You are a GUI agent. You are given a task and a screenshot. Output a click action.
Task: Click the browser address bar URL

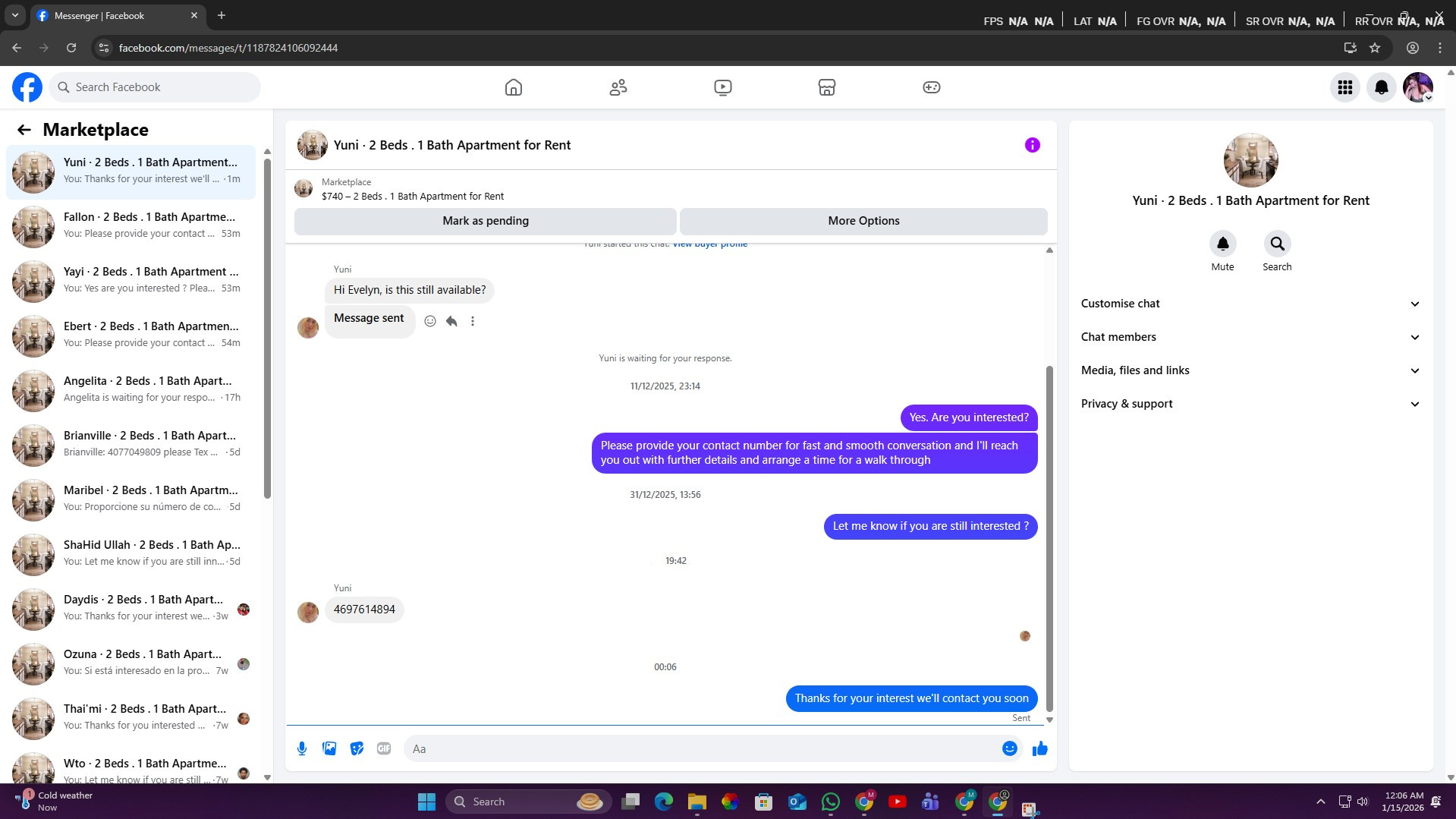click(x=228, y=48)
